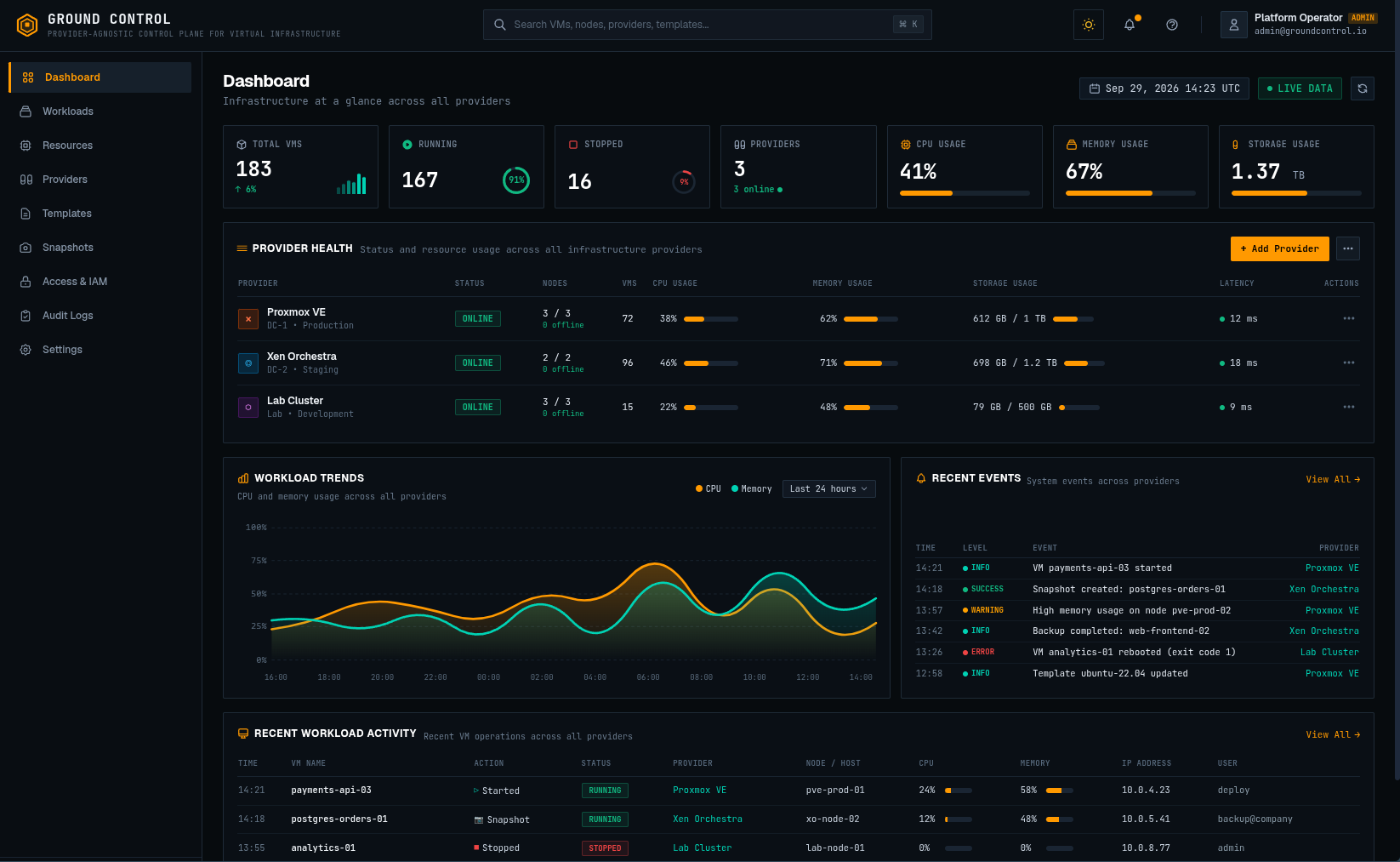Open Proxmox VE row actions menu
This screenshot has width=1400, height=862.
point(1348,318)
